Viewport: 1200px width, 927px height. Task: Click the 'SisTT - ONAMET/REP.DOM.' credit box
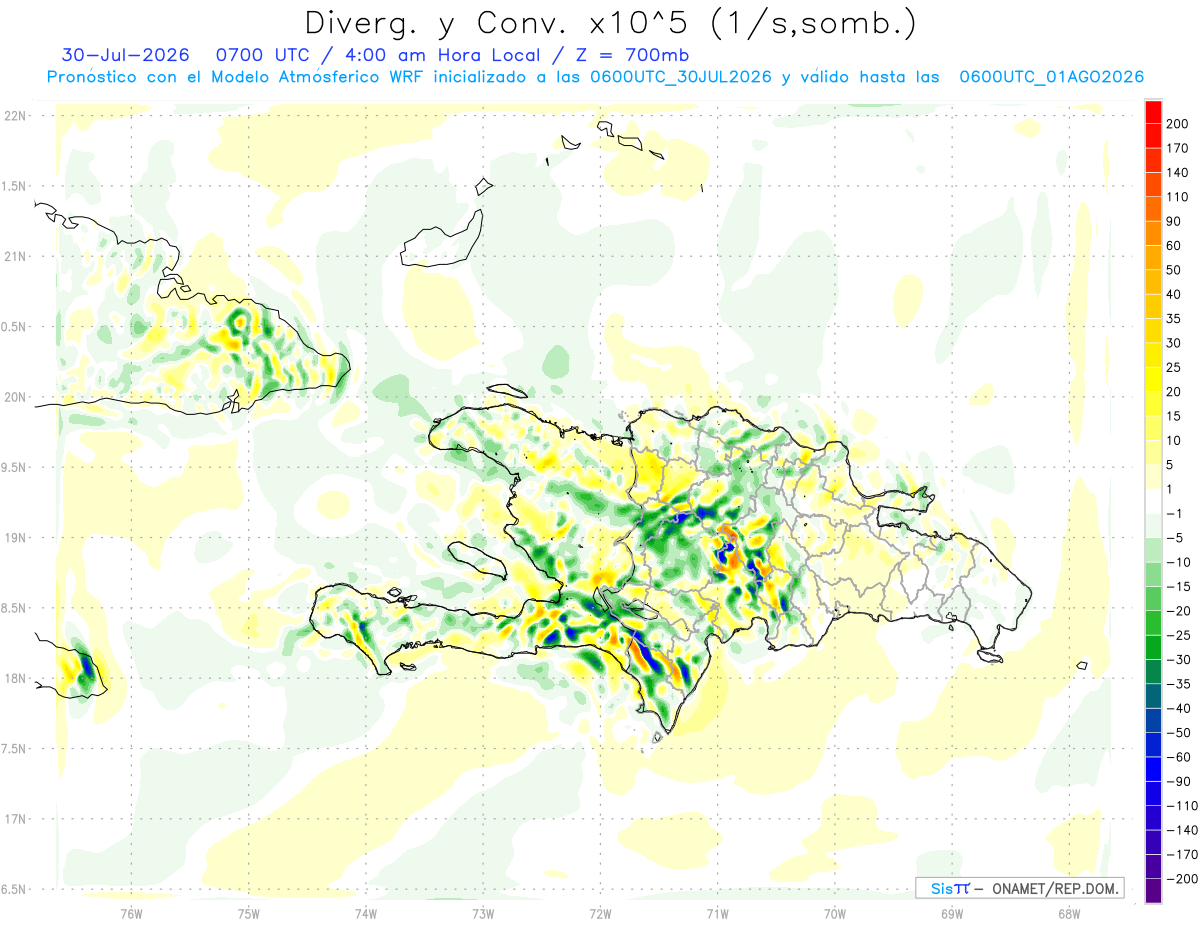(1019, 888)
